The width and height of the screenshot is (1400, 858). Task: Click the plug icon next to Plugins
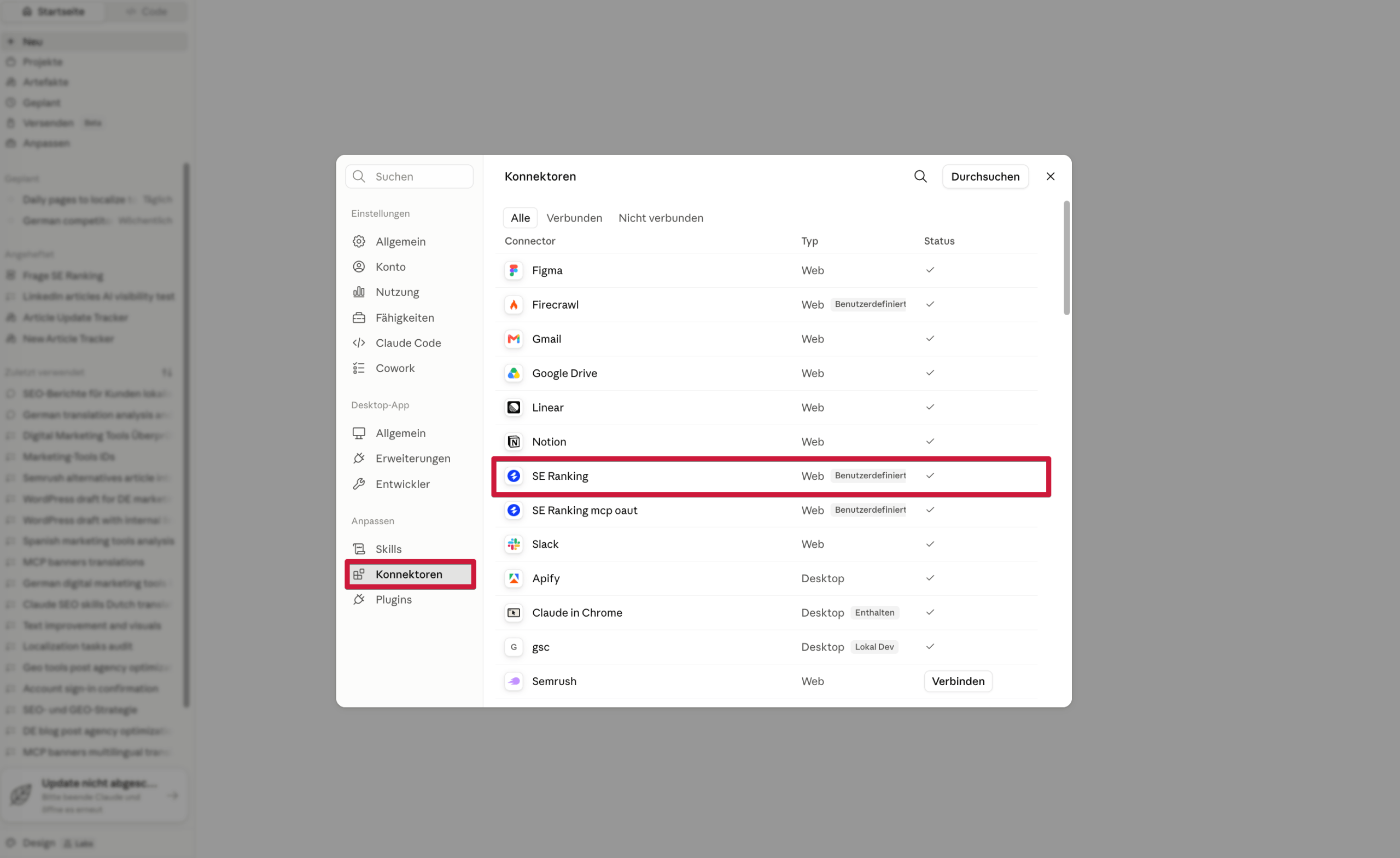(x=359, y=600)
